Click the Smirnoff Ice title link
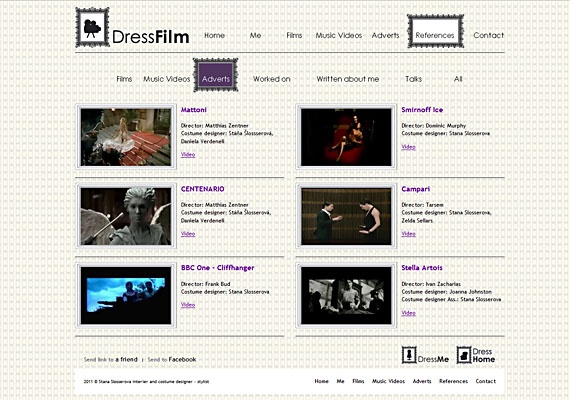Viewport: 570px width, 400px height. [x=422, y=110]
